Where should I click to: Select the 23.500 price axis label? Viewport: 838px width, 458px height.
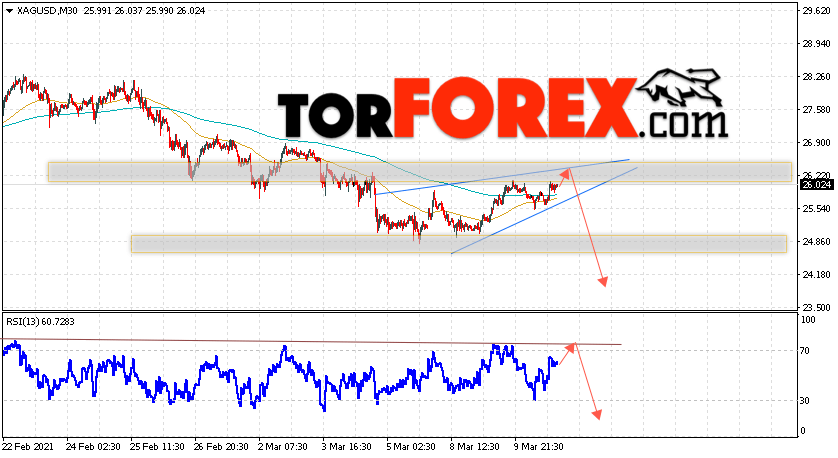click(x=817, y=307)
